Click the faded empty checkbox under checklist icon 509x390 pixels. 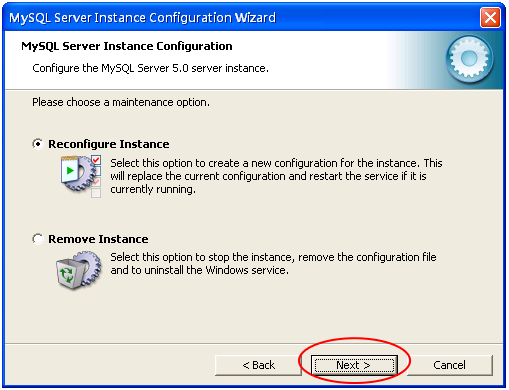(96, 193)
